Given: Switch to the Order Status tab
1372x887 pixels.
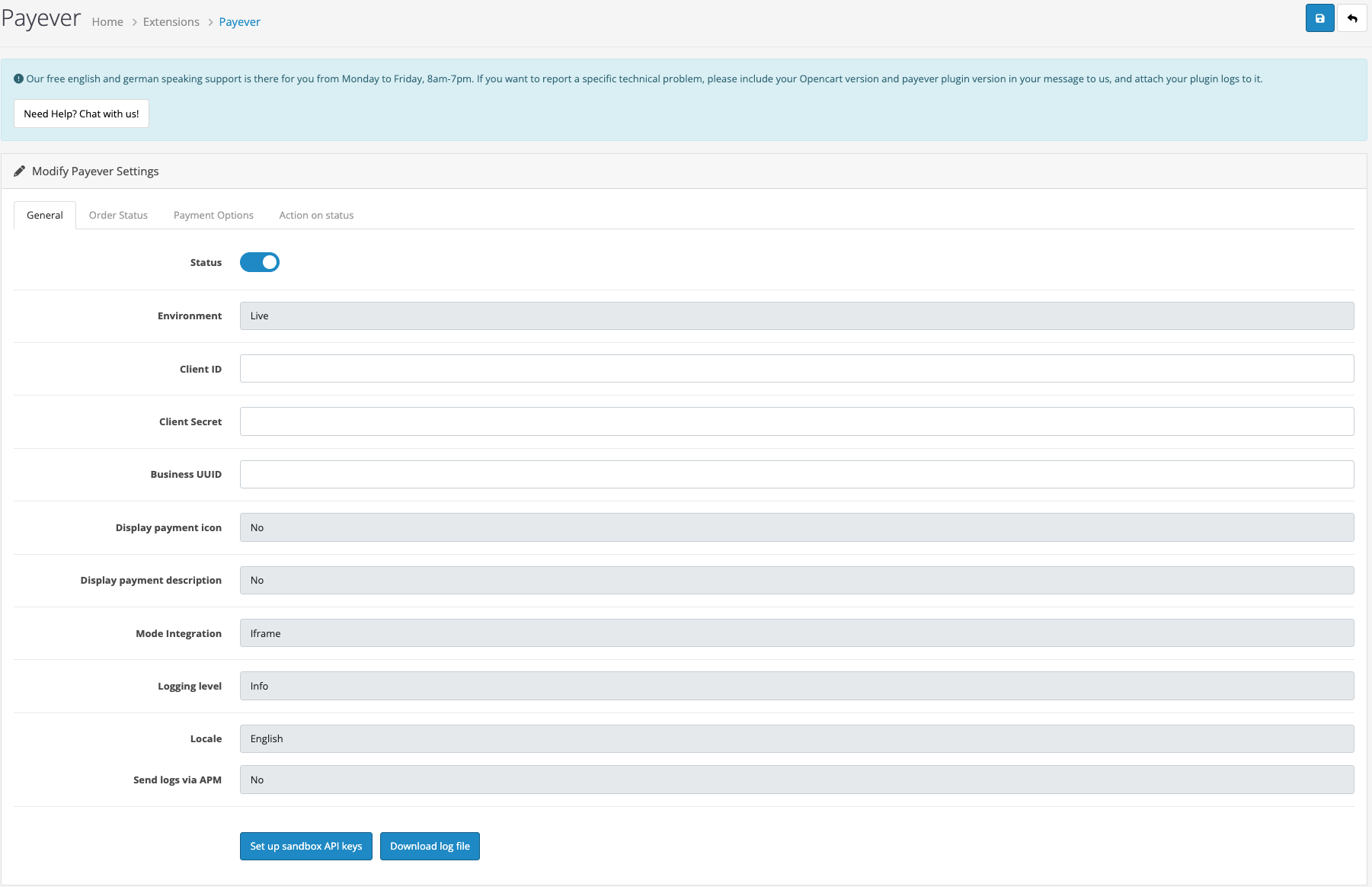Looking at the screenshot, I should click(x=118, y=215).
